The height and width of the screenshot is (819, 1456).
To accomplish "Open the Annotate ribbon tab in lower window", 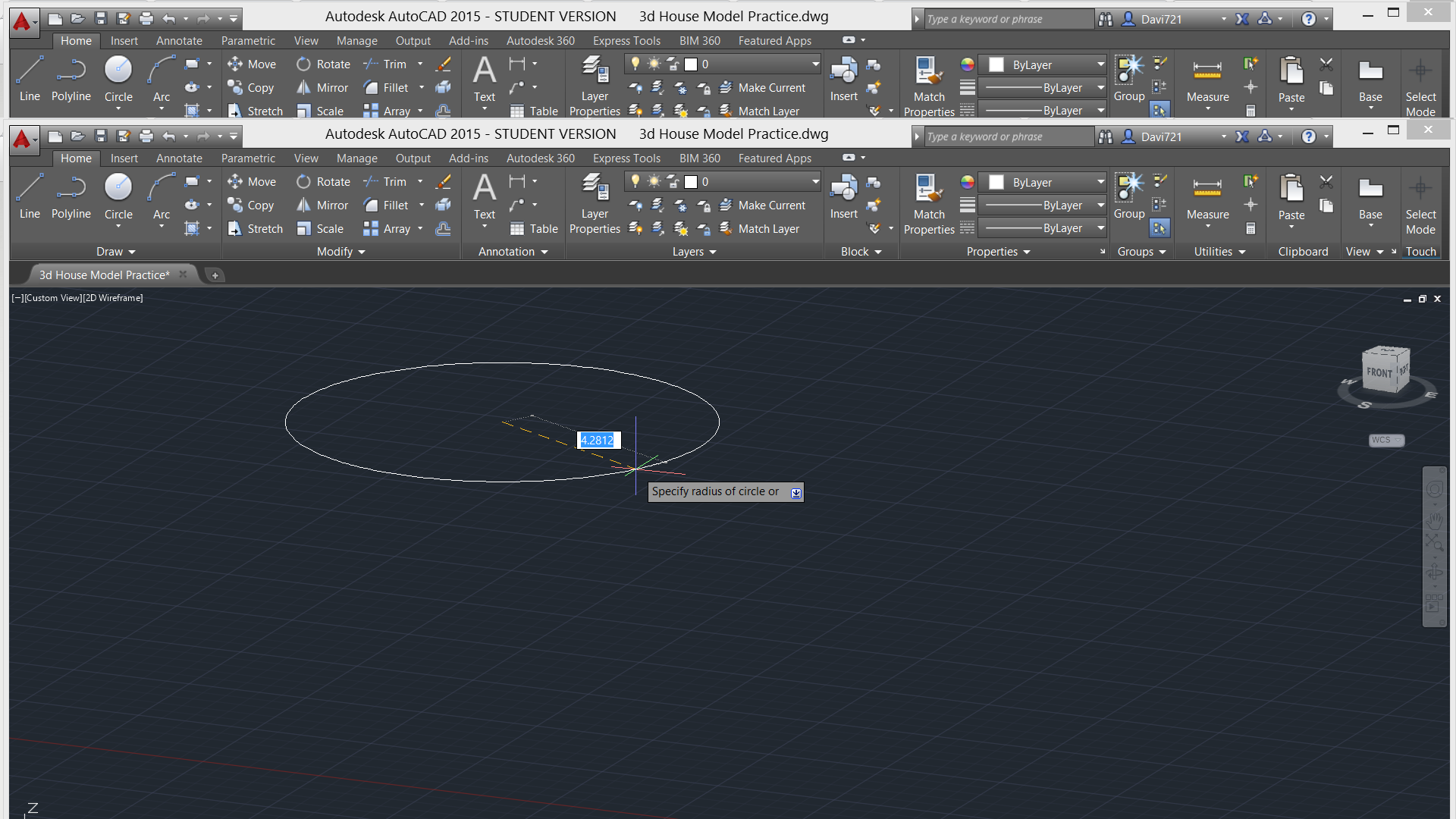I will pos(179,158).
